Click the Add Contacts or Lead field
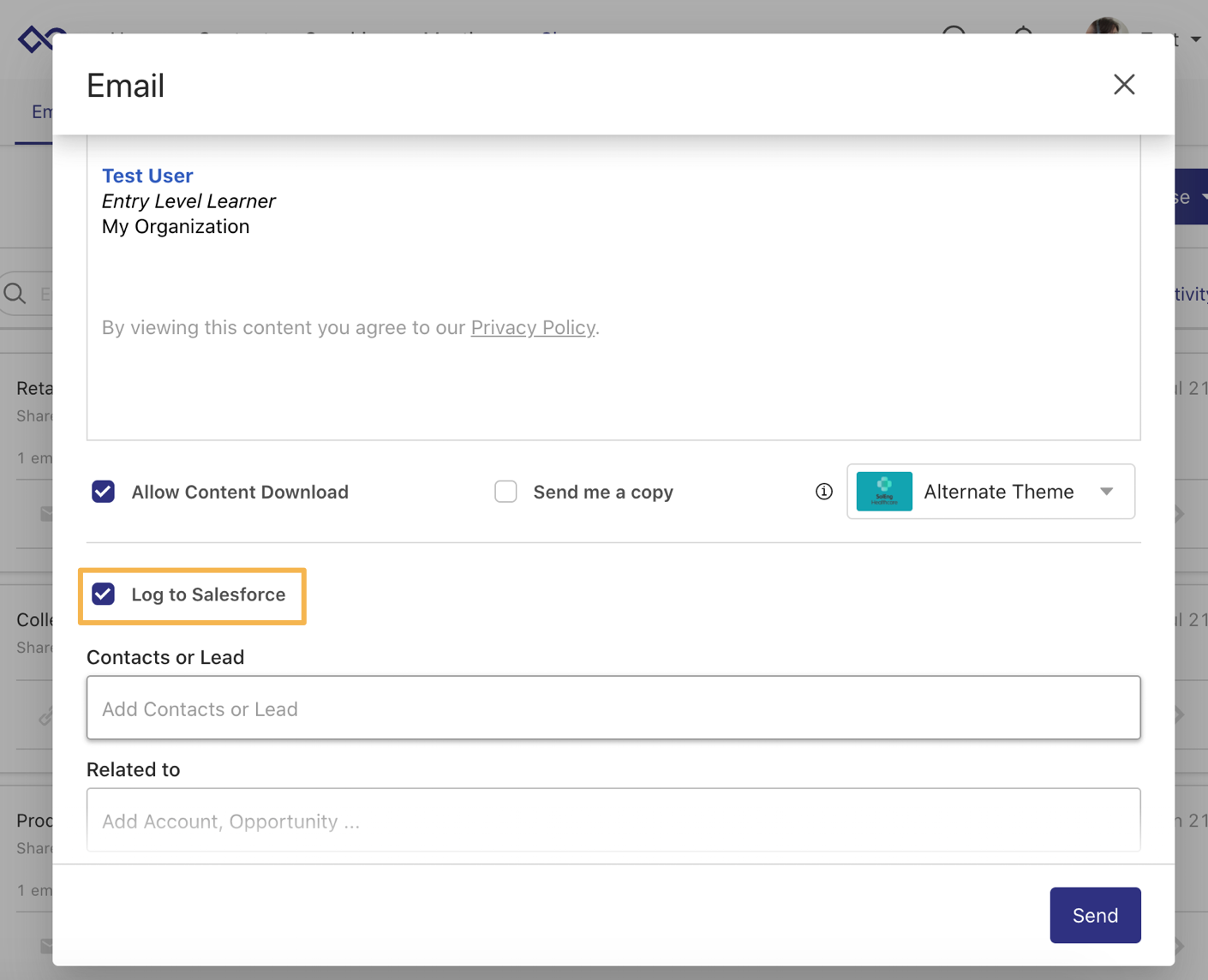 tap(613, 708)
